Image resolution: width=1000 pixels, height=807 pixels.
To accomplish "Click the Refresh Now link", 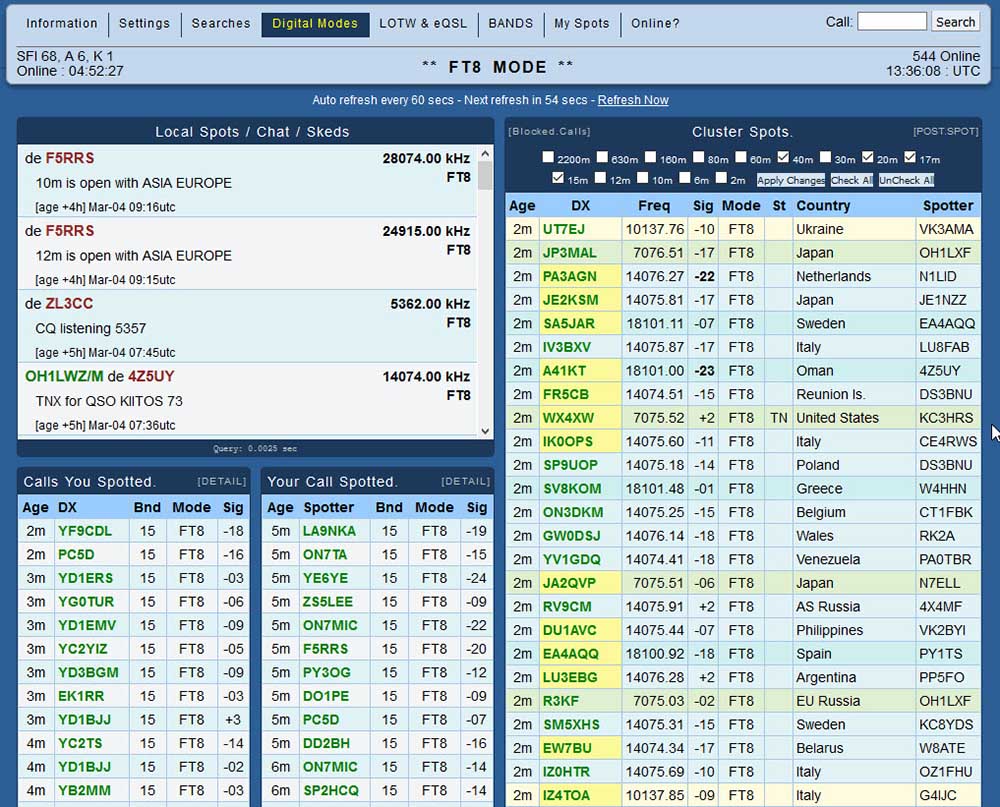I will tap(633, 100).
